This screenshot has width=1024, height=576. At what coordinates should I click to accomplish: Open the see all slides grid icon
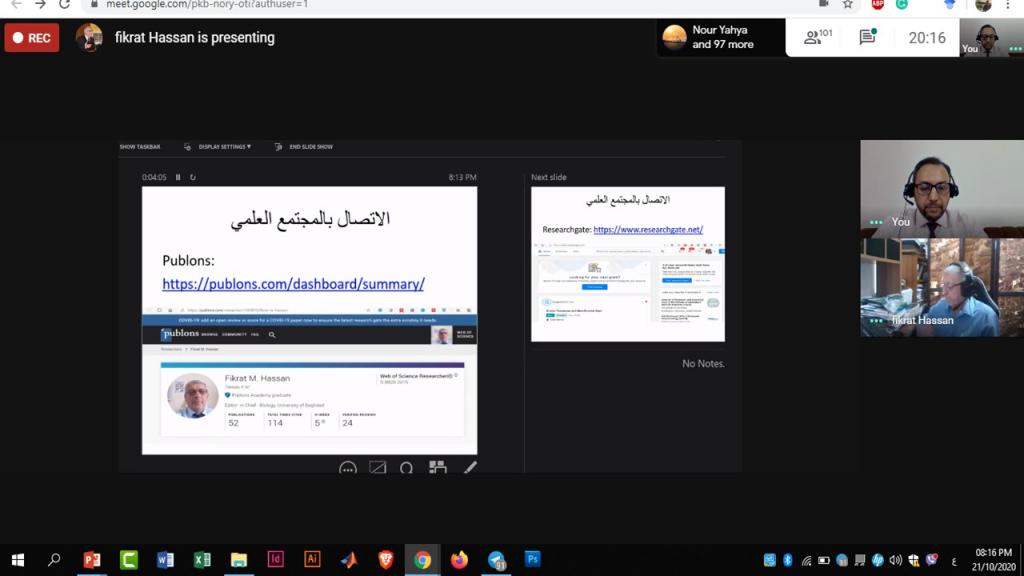(x=437, y=467)
